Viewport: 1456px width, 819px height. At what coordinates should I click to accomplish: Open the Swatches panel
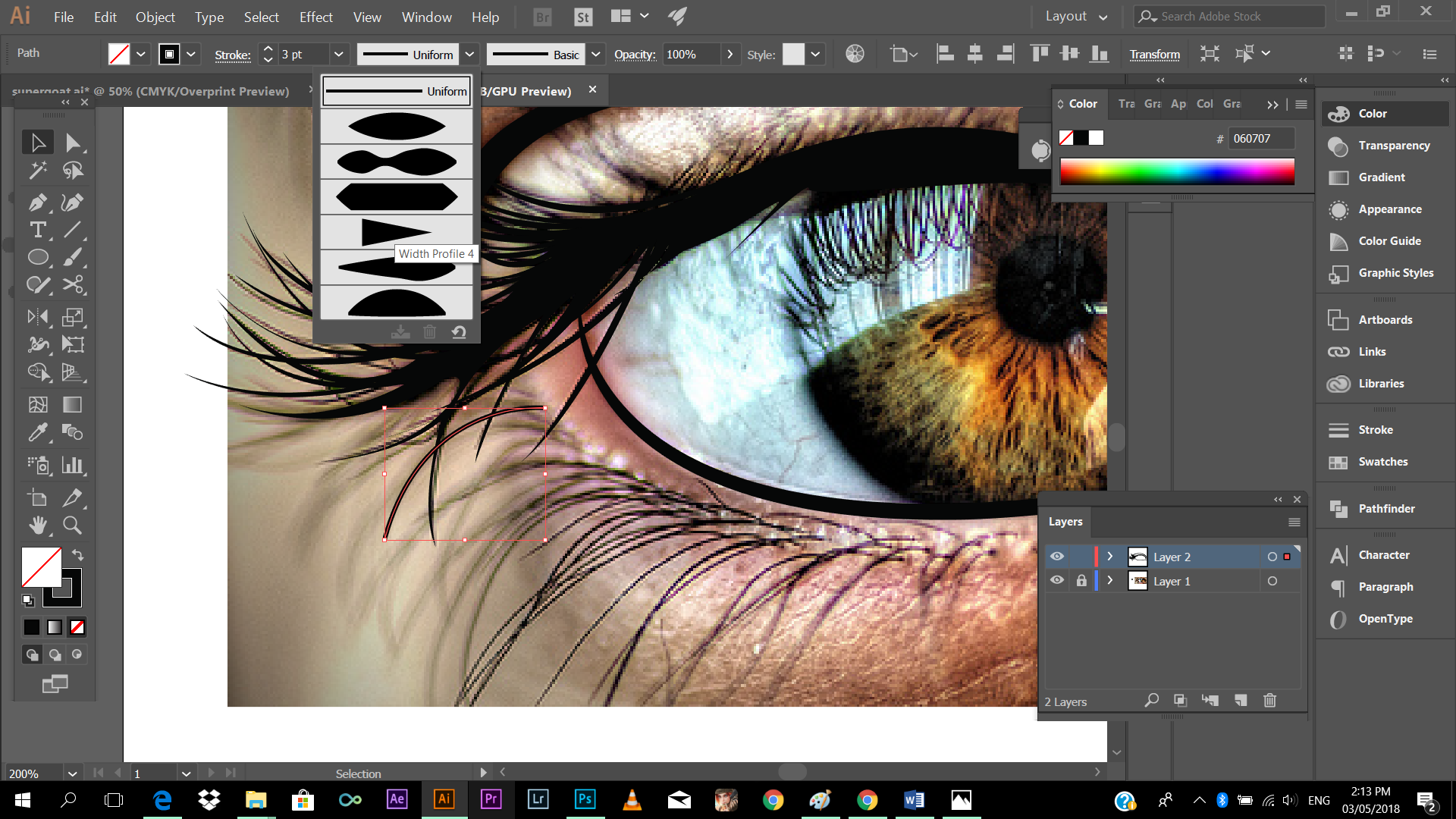pos(1383,462)
